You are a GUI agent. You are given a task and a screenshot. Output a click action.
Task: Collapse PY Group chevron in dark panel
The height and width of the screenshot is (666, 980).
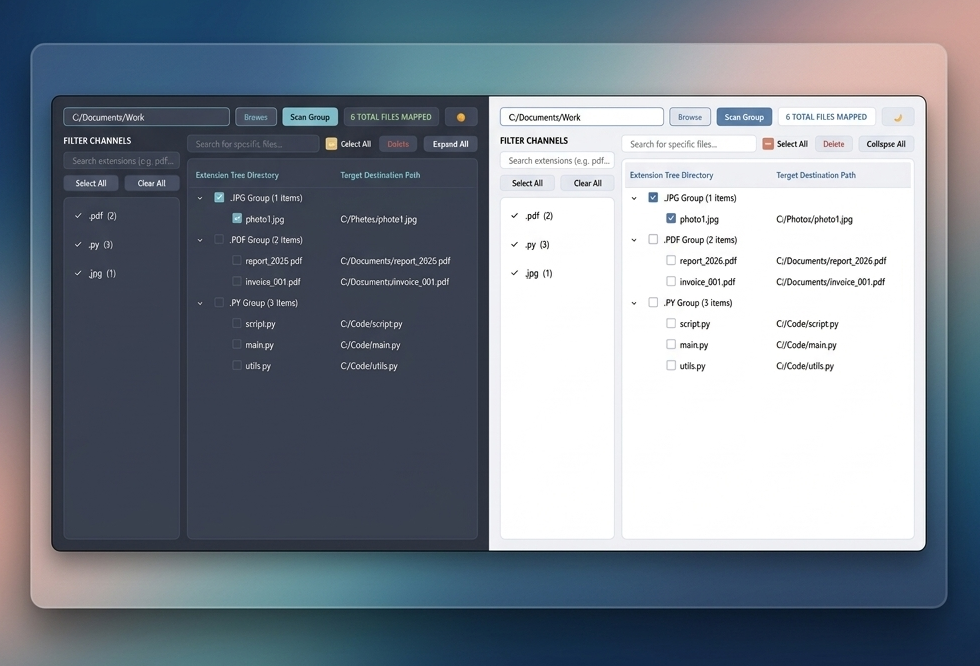(x=200, y=303)
